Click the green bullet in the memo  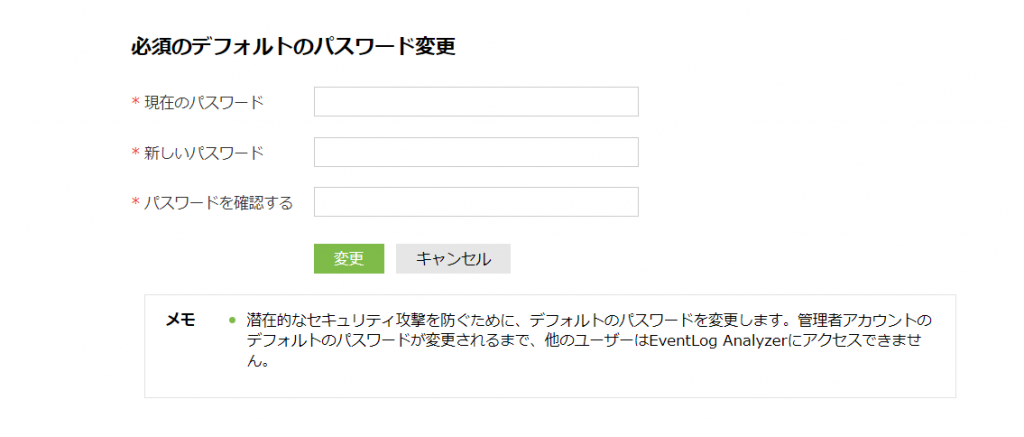(232, 321)
